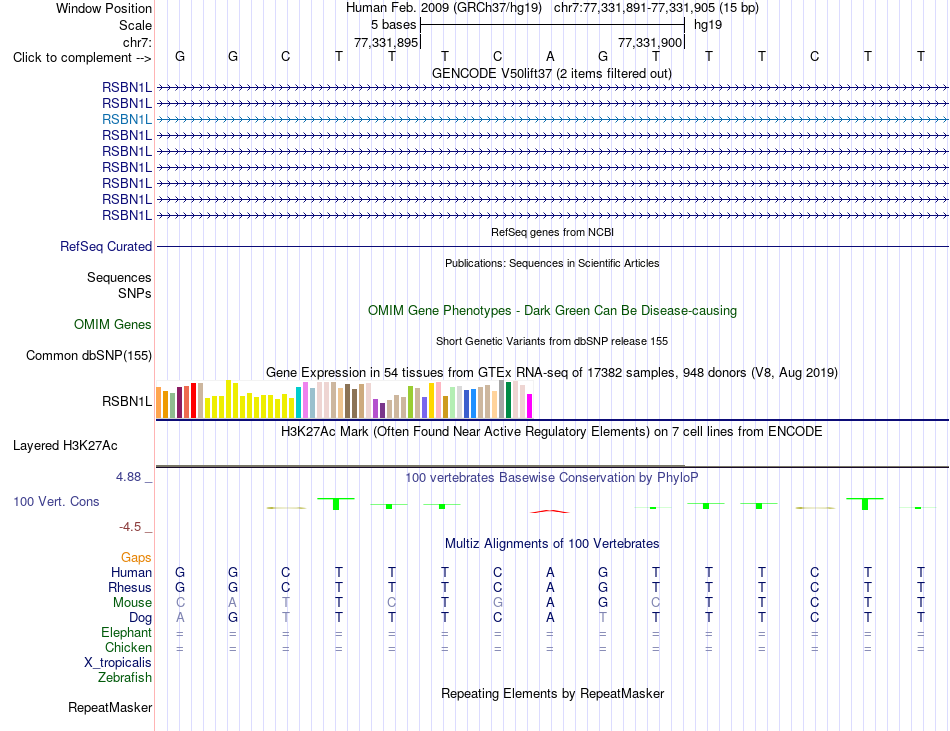Click the RSBN1L label beside the GTEx bar chart

(x=127, y=402)
